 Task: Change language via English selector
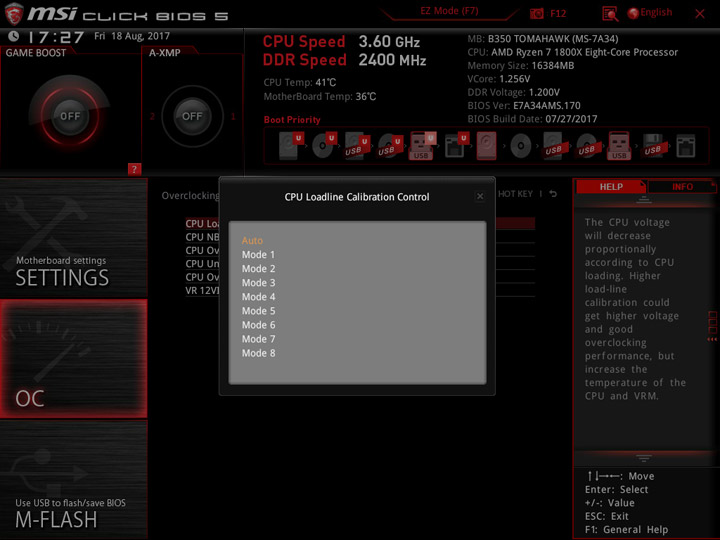pyautogui.click(x=650, y=13)
